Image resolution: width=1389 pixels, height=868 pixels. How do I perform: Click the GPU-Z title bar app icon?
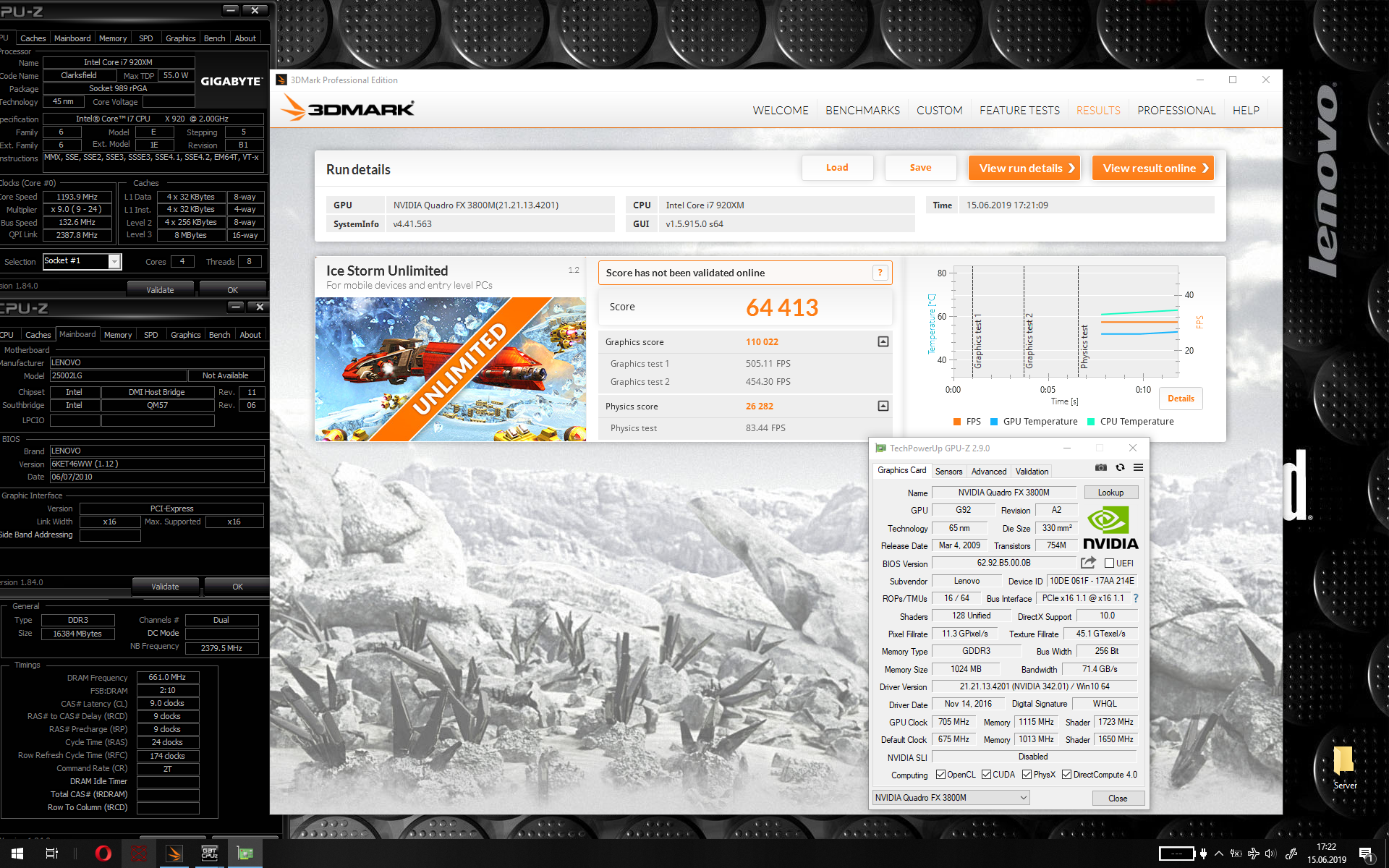[x=880, y=448]
